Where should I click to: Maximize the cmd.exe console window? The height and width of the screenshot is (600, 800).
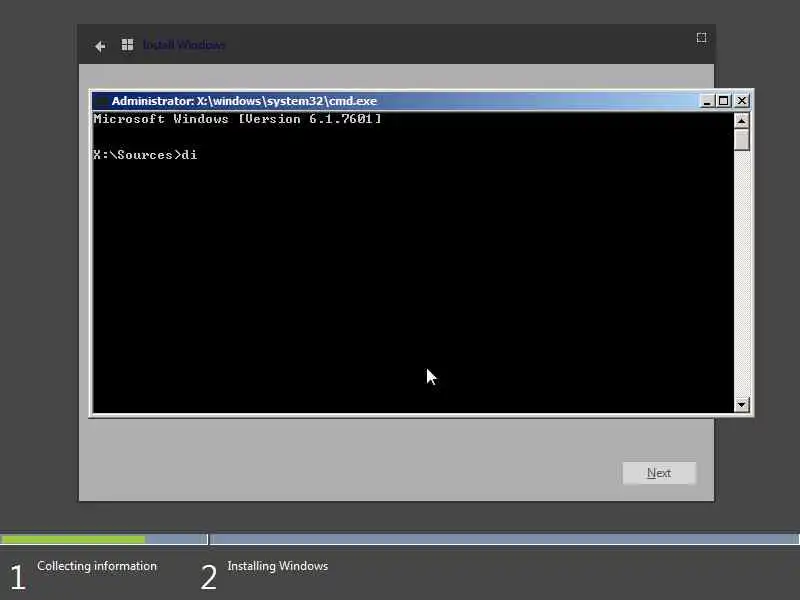coord(723,101)
